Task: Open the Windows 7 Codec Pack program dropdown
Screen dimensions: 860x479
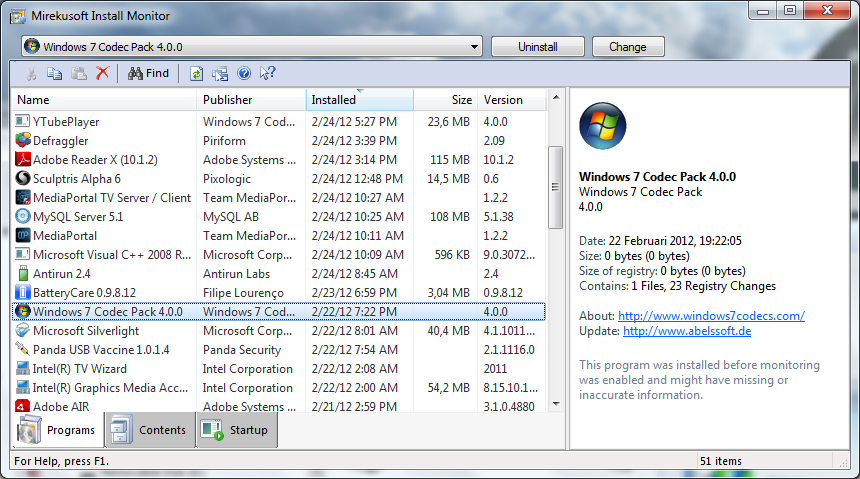Action: pyautogui.click(x=474, y=47)
